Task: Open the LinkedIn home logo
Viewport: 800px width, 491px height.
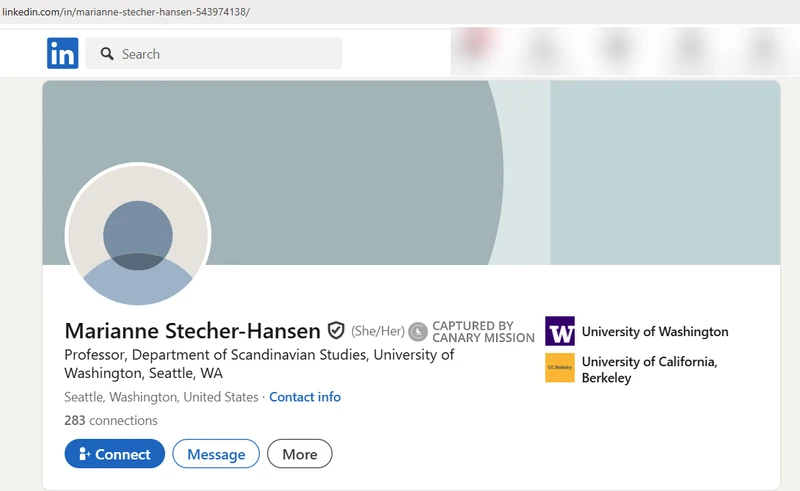Action: tap(63, 53)
